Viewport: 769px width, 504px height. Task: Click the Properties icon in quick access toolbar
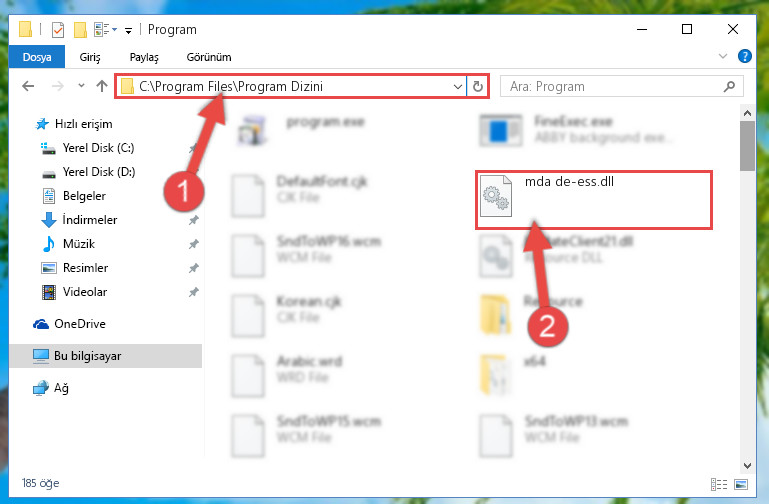[58, 29]
